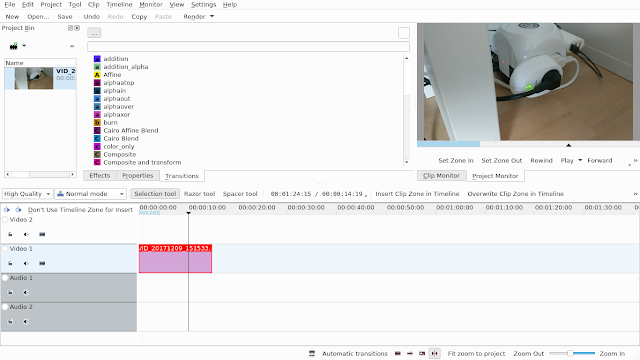The height and width of the screenshot is (360, 640).
Task: Click Insert Clip Zone in Timeline
Action: tap(417, 194)
